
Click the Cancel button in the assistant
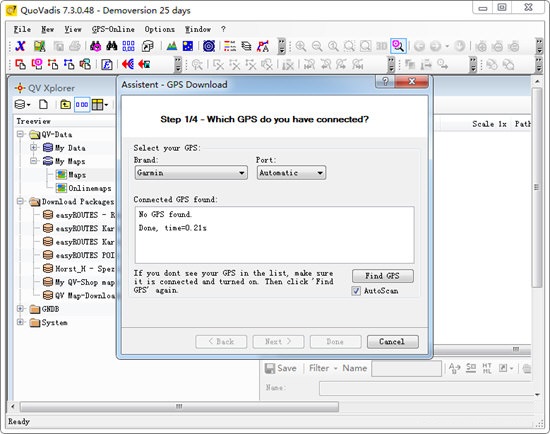pyautogui.click(x=393, y=341)
